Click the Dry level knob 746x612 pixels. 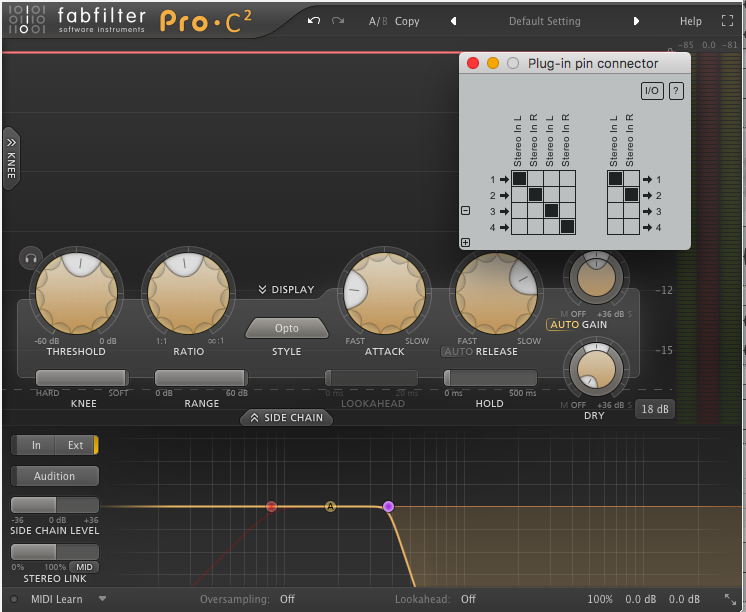click(596, 369)
